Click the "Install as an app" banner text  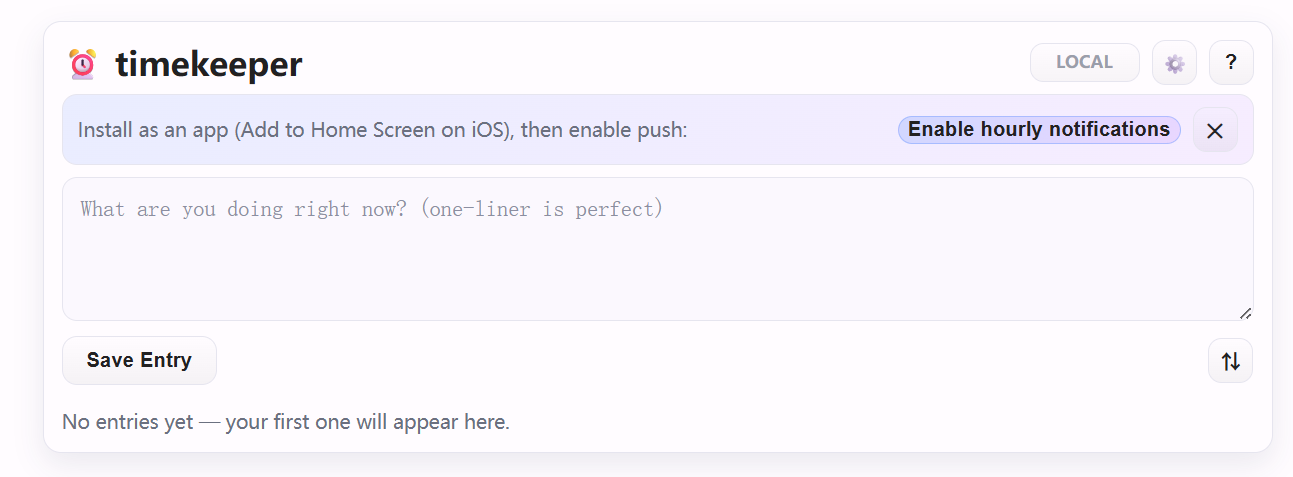[x=250, y=130]
